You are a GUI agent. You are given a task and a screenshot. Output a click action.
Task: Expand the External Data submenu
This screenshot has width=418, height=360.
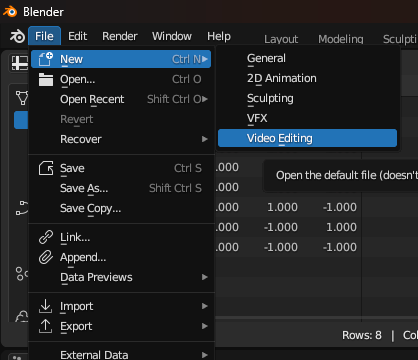121,354
